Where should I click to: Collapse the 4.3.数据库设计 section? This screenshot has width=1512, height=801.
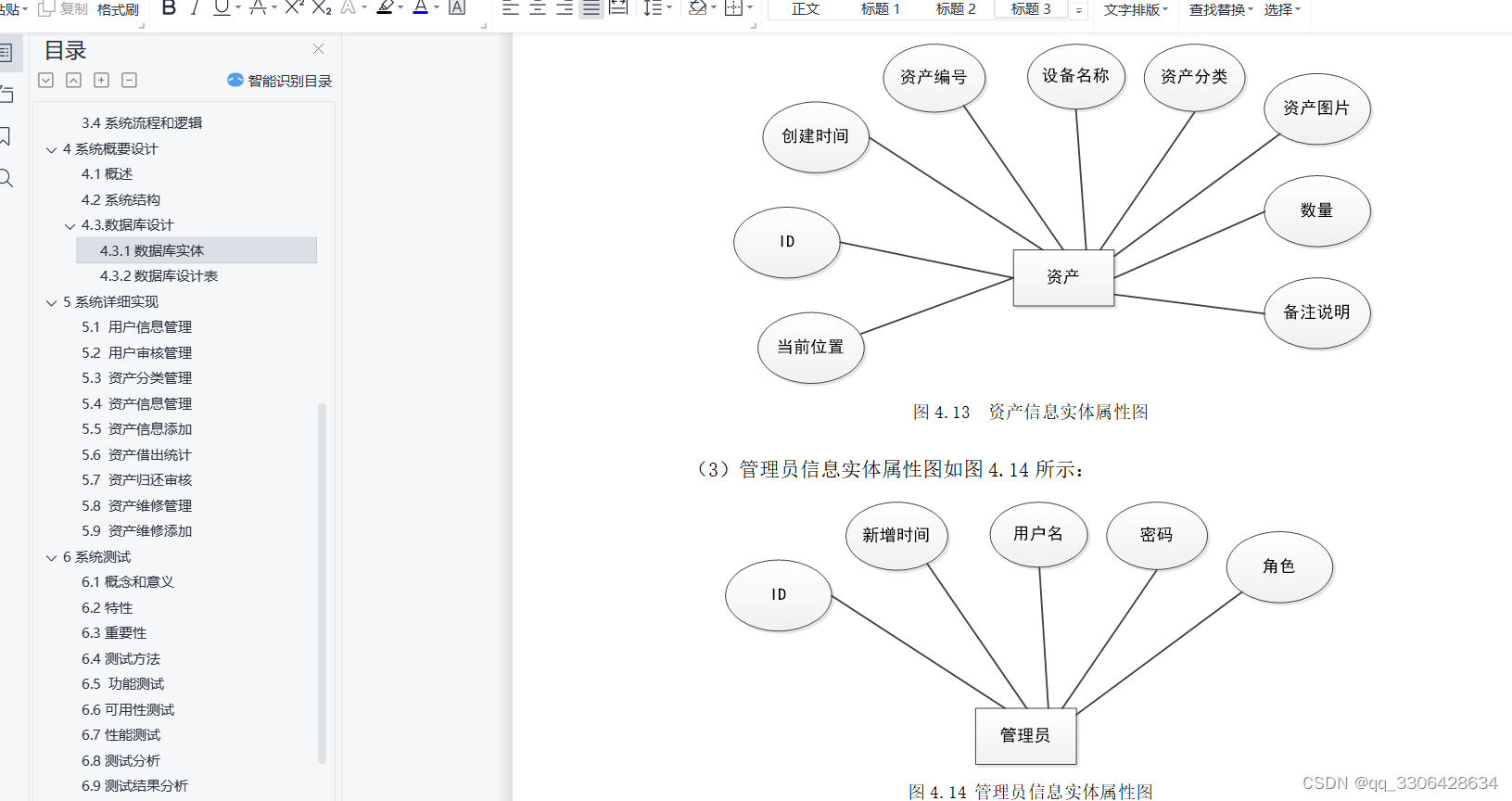[x=70, y=225]
